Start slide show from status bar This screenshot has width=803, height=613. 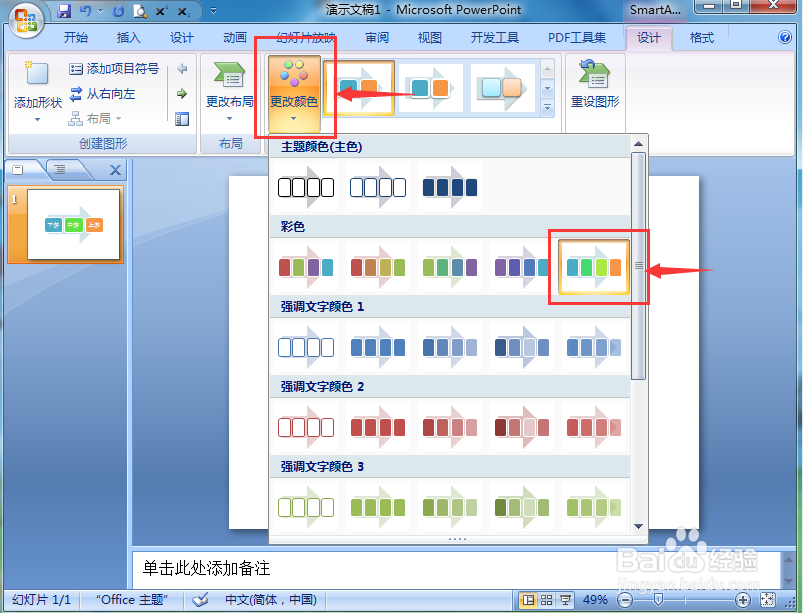(x=565, y=599)
